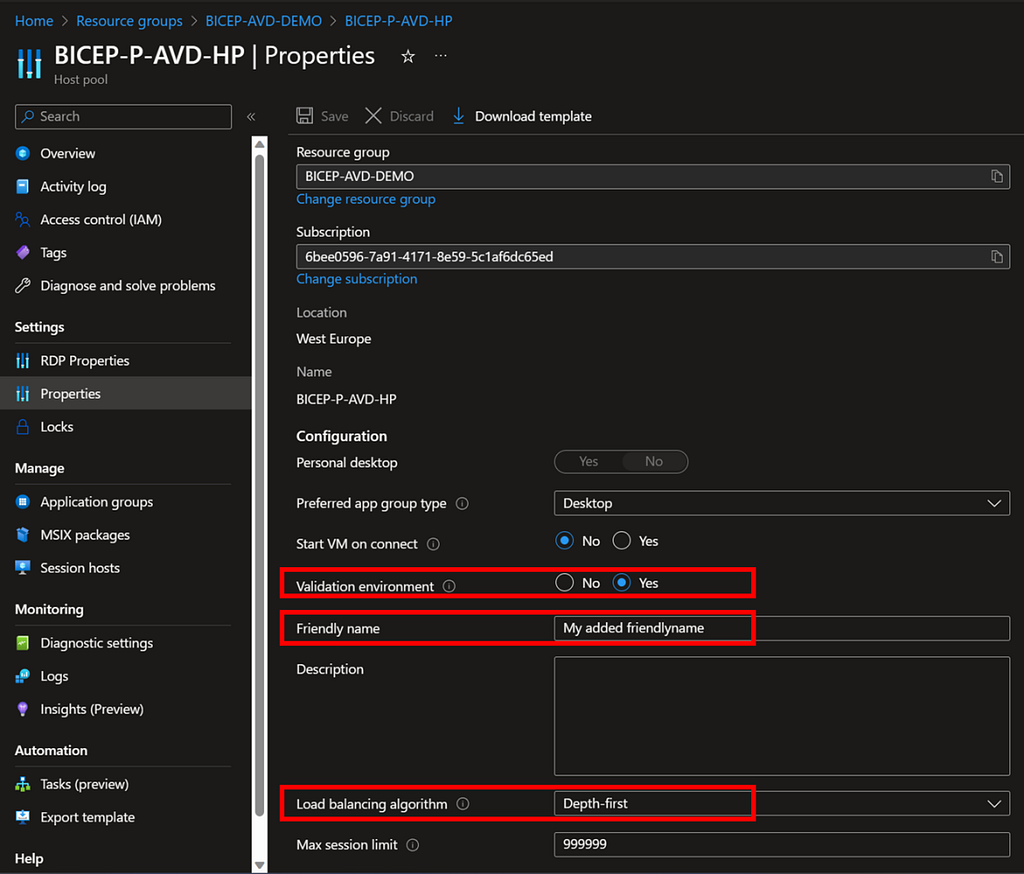The height and width of the screenshot is (874, 1024).
Task: Click the Session hosts monitor icon
Action: tap(23, 568)
